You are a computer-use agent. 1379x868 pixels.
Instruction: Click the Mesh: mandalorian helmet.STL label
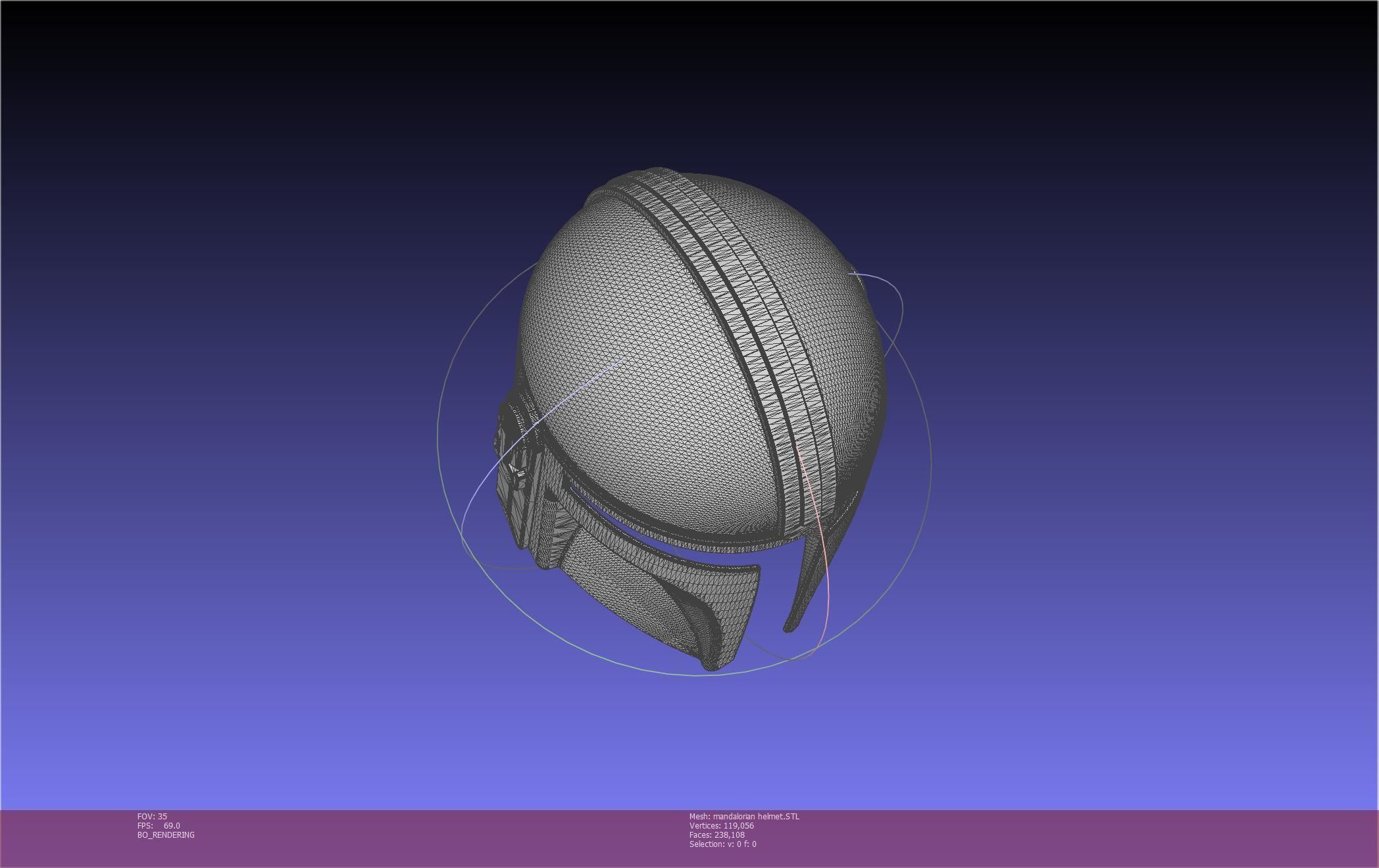click(744, 816)
